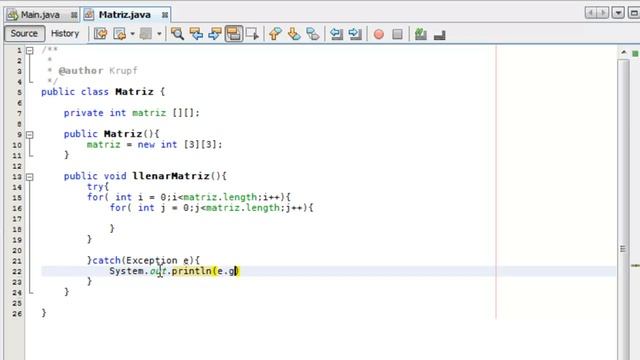Find previous occurrence icon
The height and width of the screenshot is (360, 640).
pyautogui.click(x=196, y=34)
